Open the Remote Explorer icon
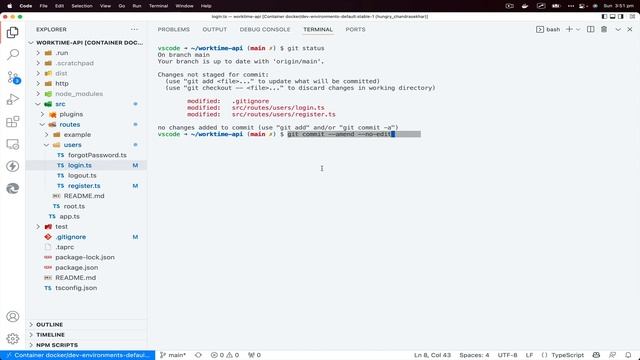This screenshot has width=640, height=360. [x=13, y=144]
